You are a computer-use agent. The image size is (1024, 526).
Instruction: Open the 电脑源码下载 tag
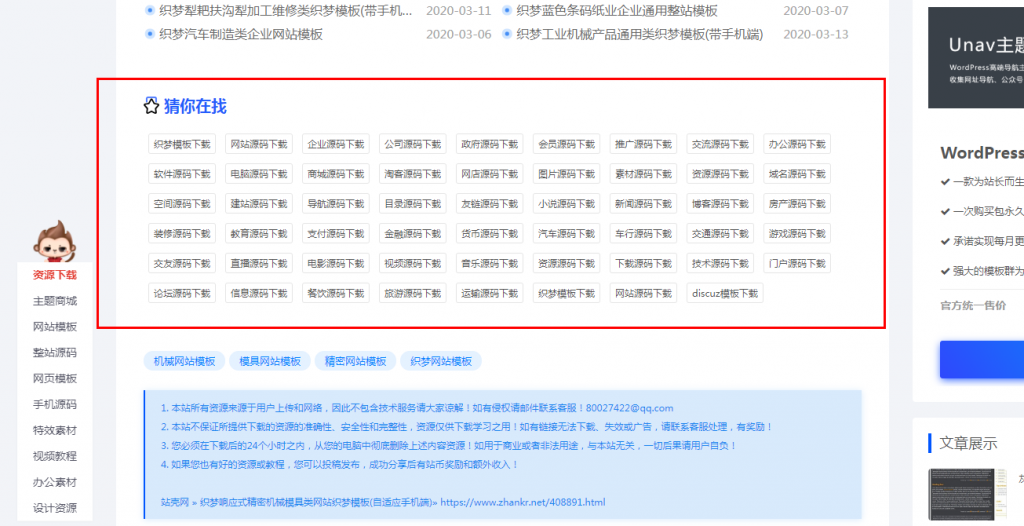click(259, 174)
